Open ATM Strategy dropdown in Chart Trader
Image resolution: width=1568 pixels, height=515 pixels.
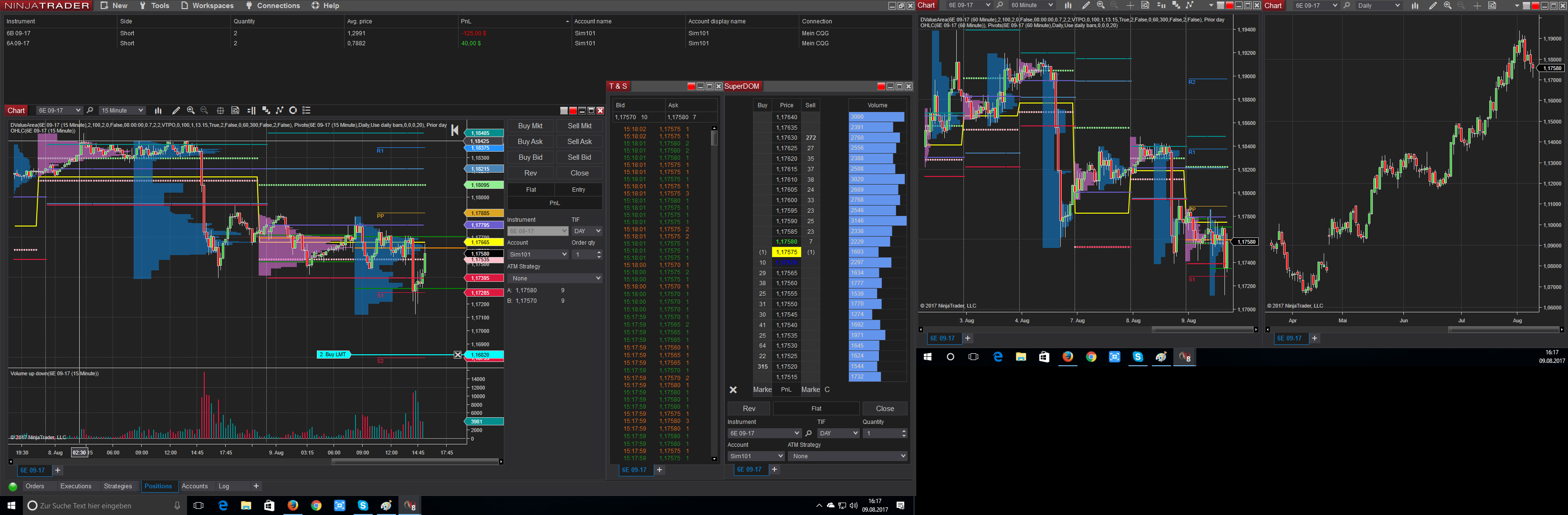(554, 278)
